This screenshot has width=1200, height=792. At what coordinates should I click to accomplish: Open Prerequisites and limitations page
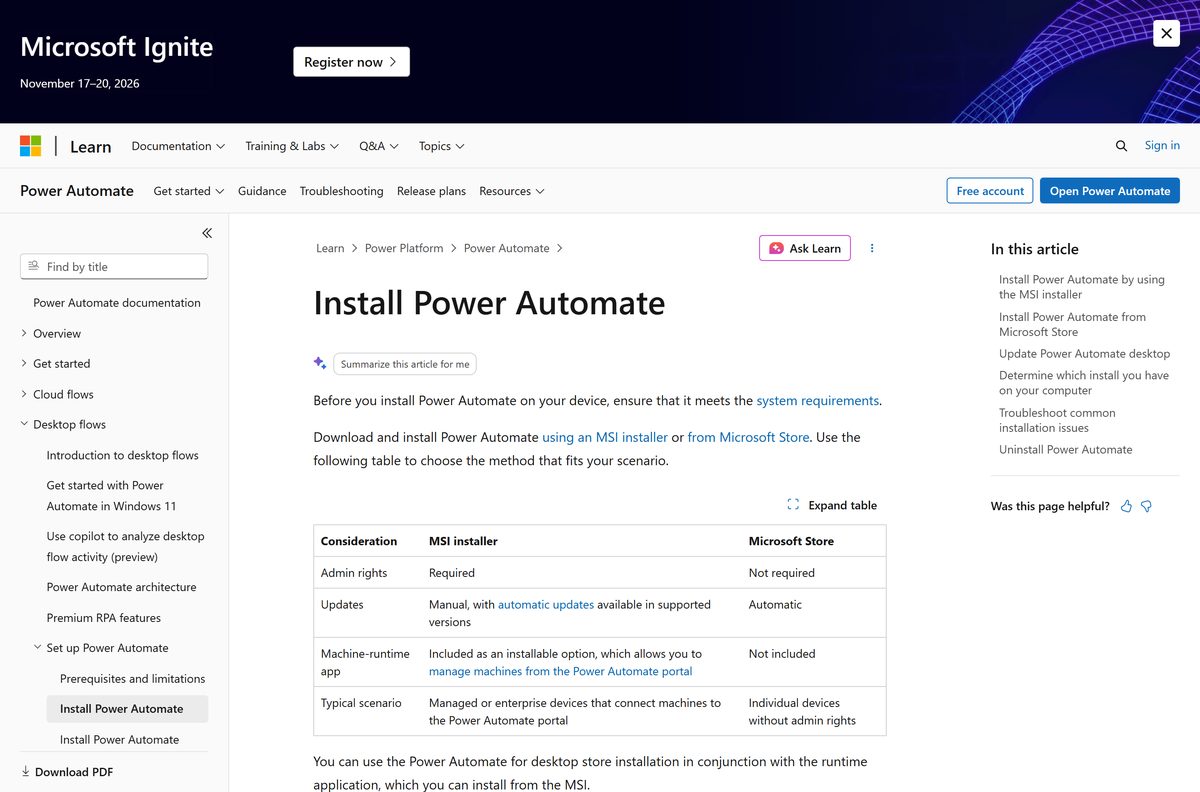coord(133,679)
